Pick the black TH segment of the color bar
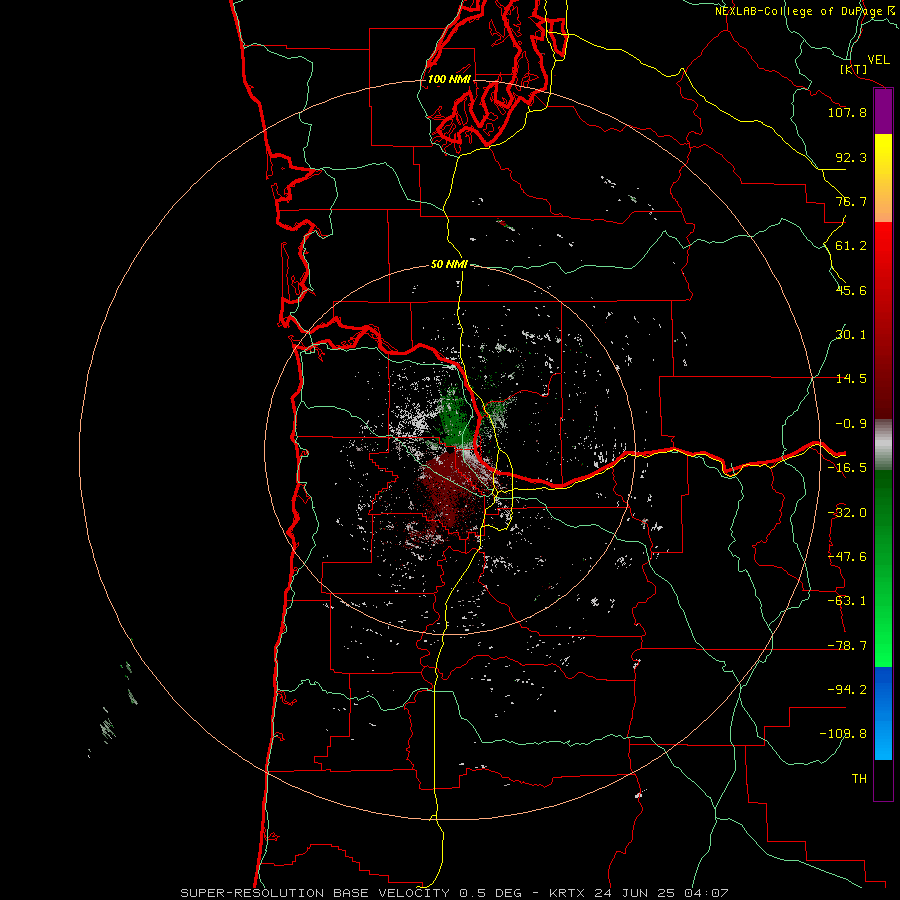This screenshot has height=900, width=900. tap(883, 779)
